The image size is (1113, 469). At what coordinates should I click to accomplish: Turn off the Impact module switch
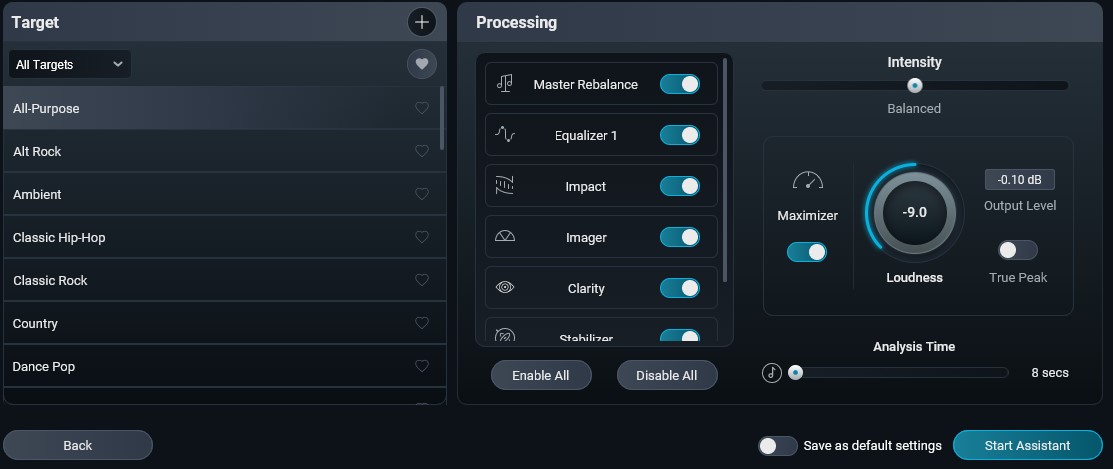(x=679, y=186)
